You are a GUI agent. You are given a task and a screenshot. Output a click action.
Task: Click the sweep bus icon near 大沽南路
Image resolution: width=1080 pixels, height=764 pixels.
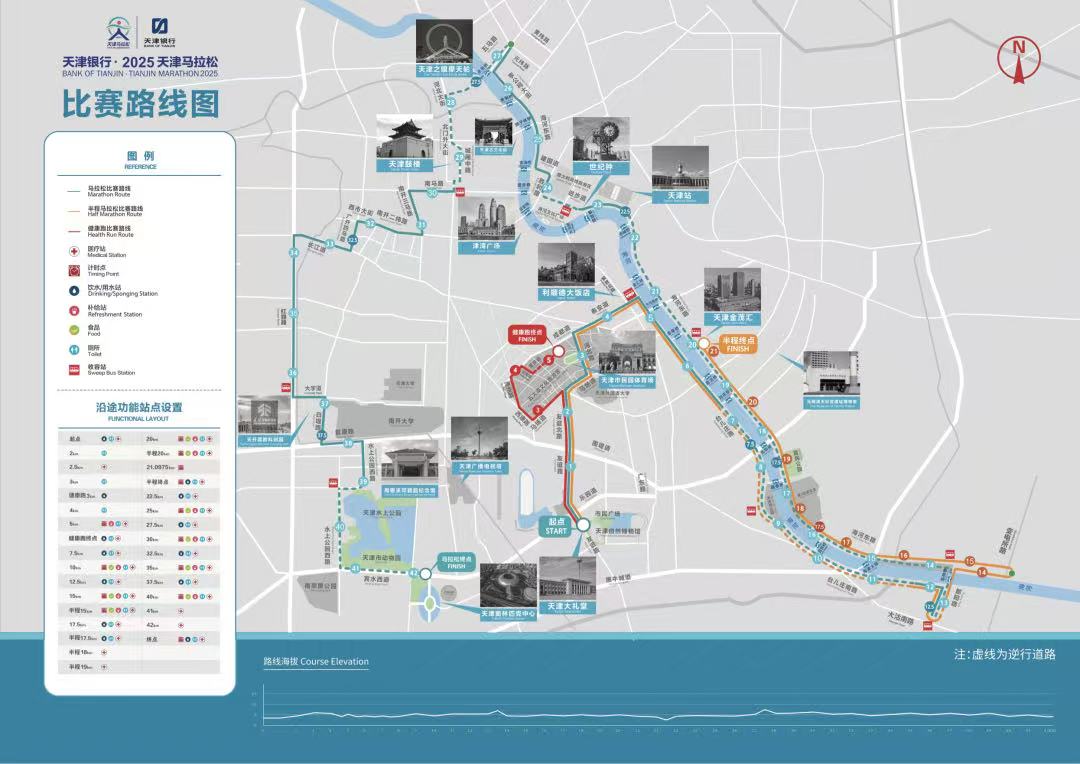point(927,626)
